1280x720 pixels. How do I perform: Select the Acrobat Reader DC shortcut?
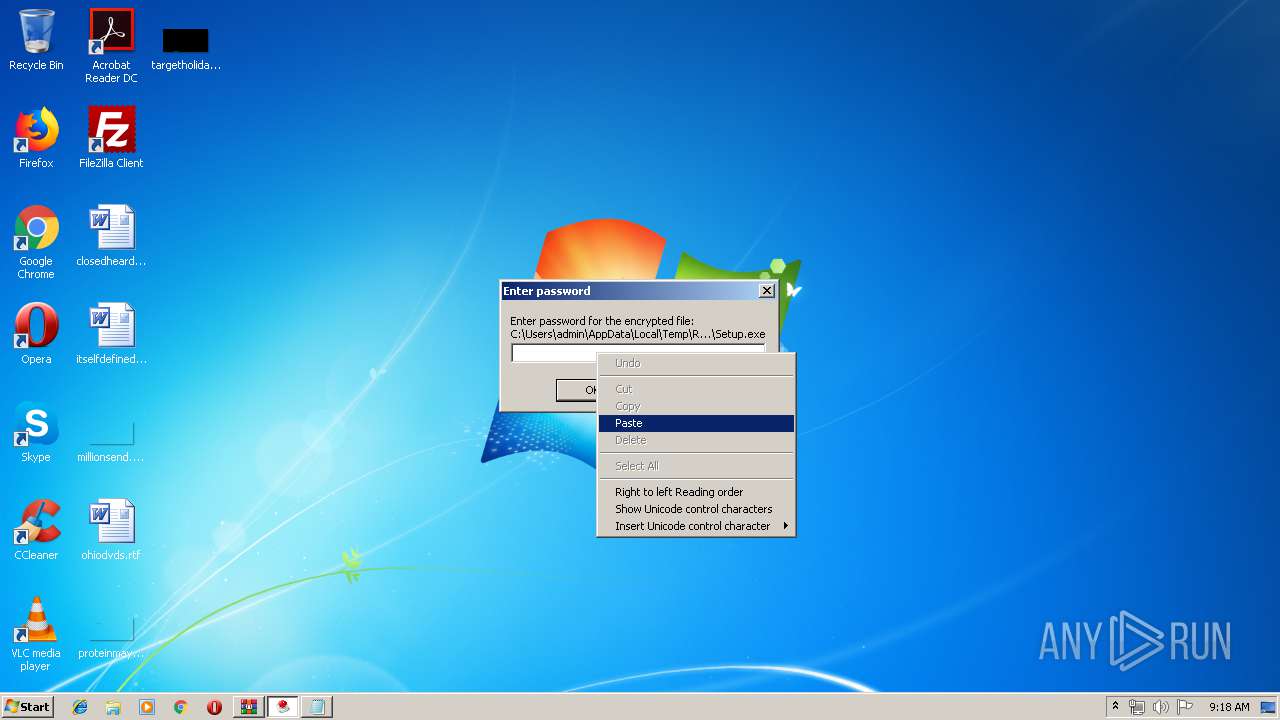[x=111, y=46]
